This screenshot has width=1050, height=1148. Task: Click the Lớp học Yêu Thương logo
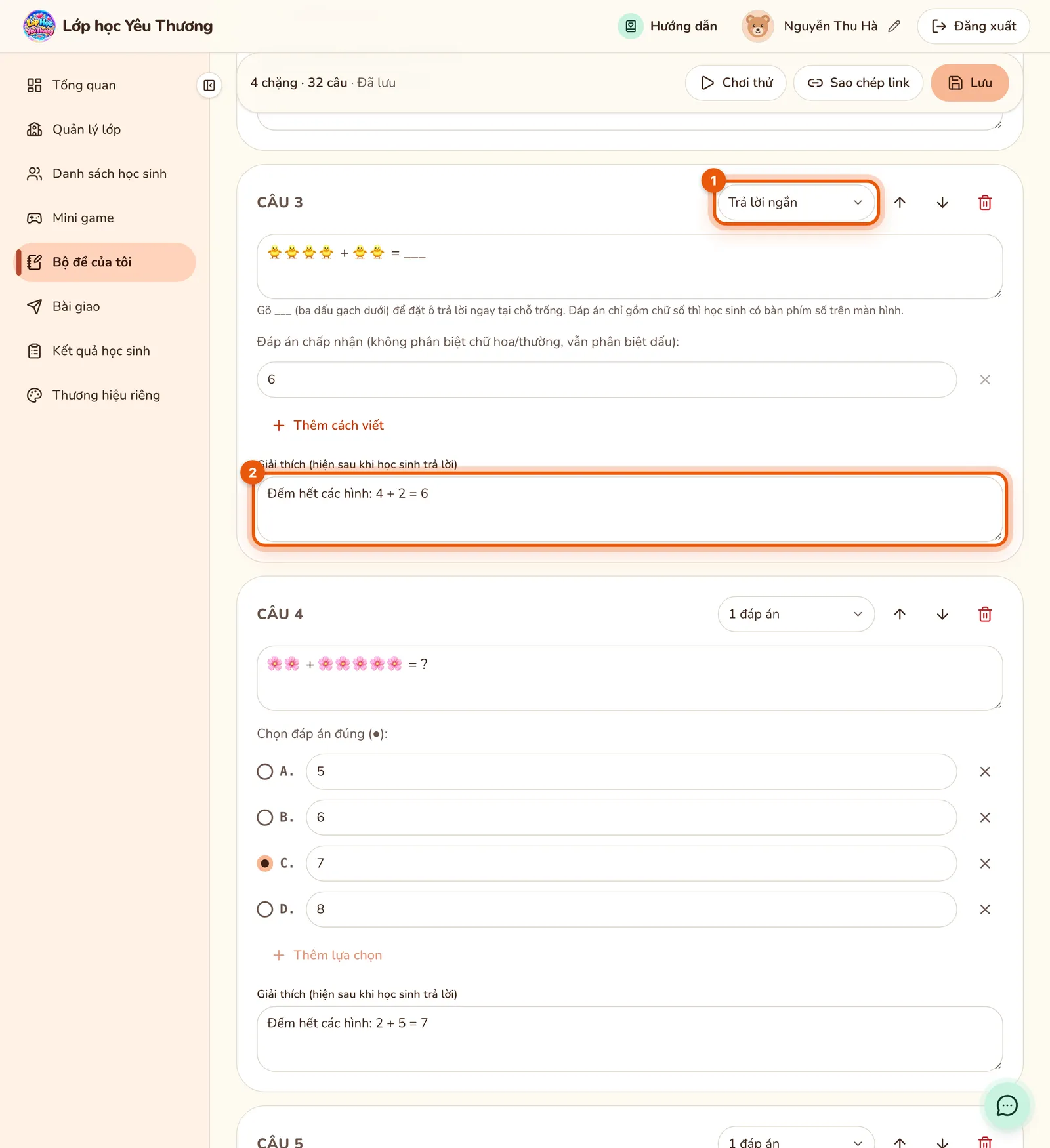pyautogui.click(x=39, y=26)
